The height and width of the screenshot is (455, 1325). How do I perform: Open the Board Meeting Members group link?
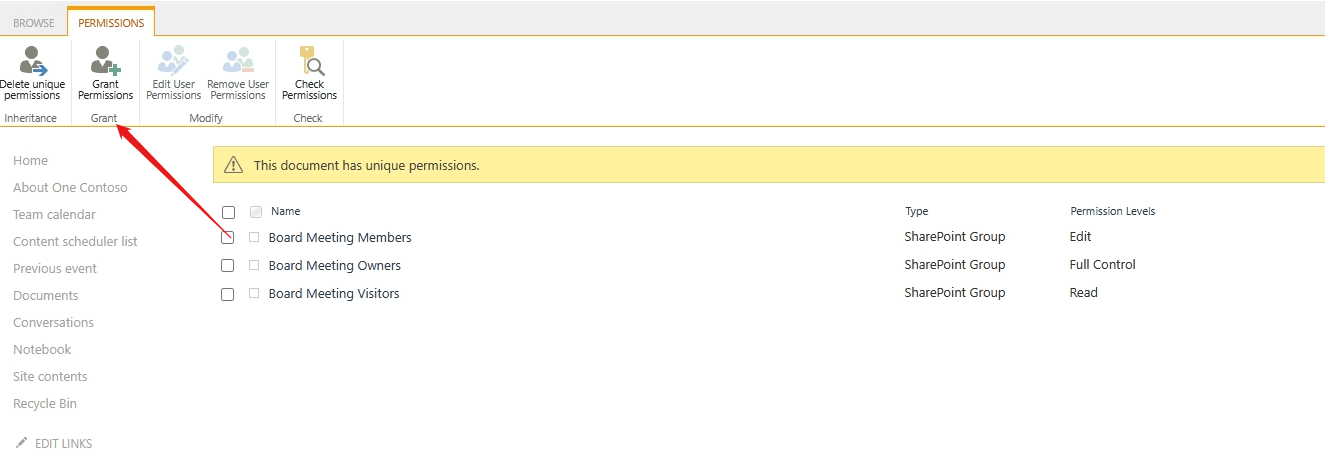340,238
